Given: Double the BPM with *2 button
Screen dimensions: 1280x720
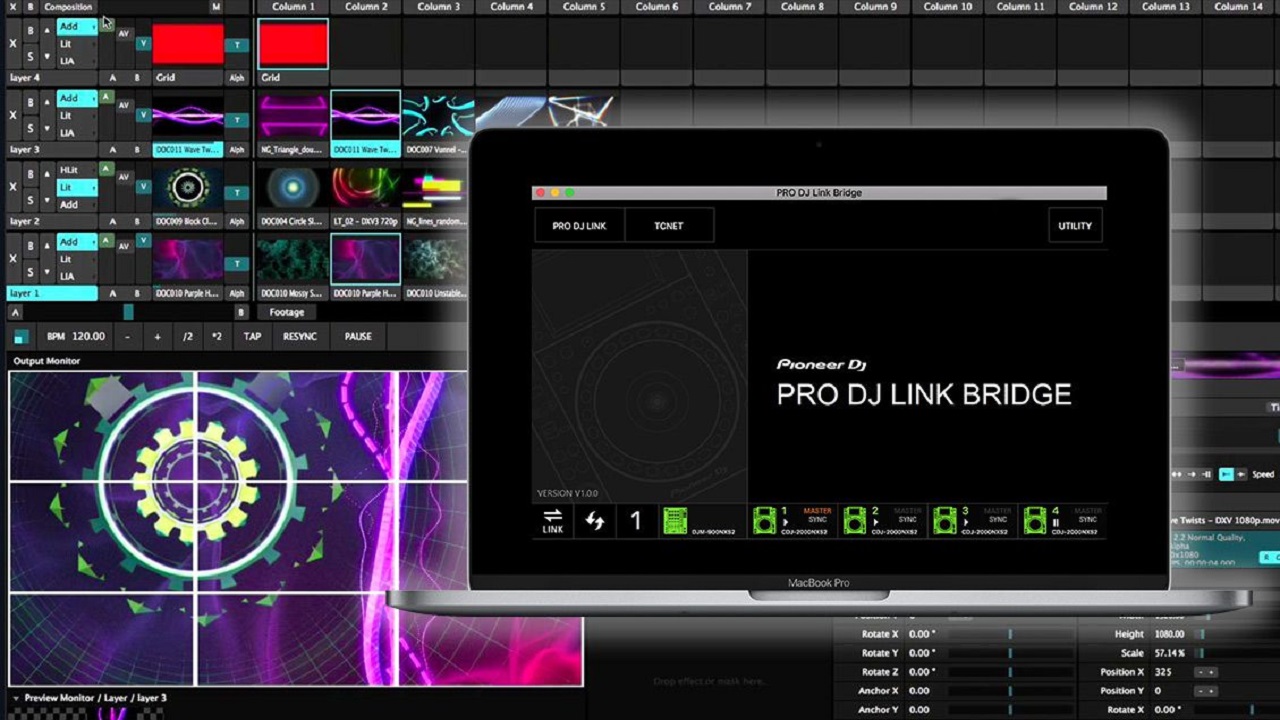Looking at the screenshot, I should point(217,337).
